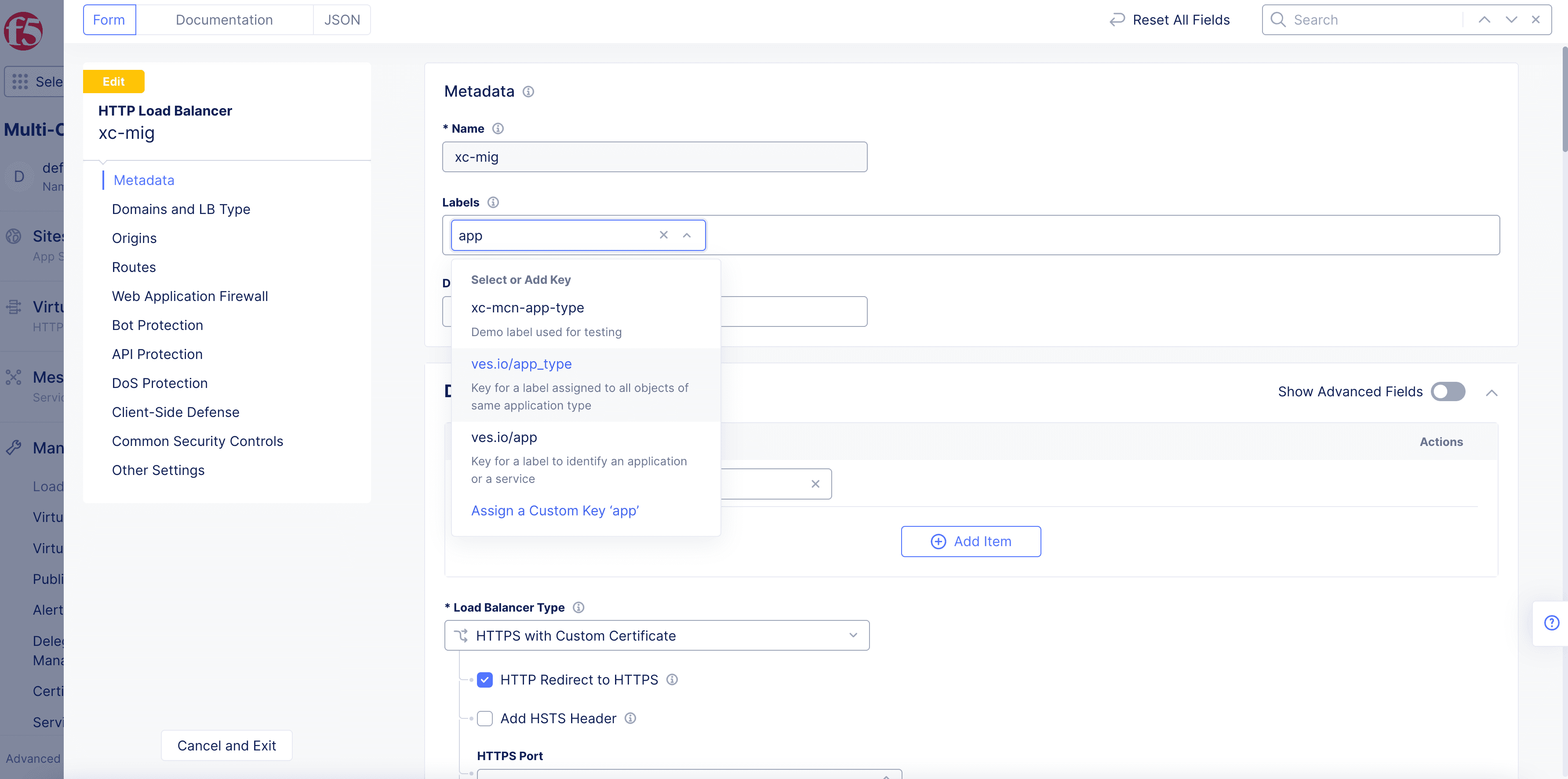Viewport: 1568px width, 779px height.
Task: Collapse the Labels key dropdown chevron
Action: coord(687,235)
